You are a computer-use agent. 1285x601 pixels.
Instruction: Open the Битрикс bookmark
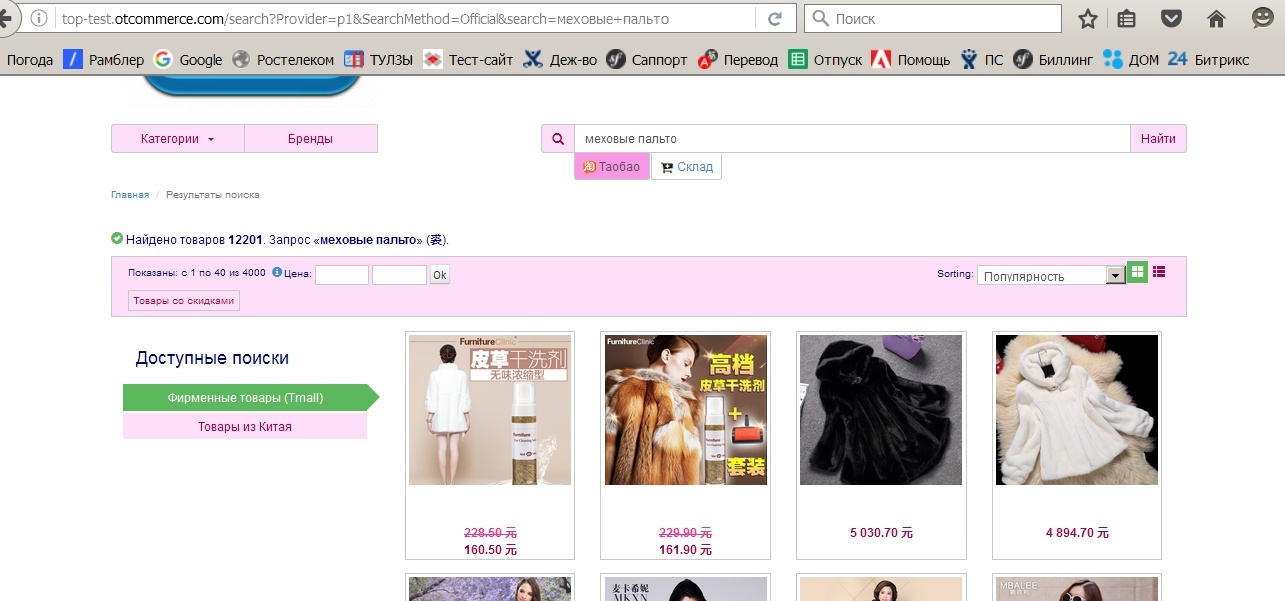click(x=1208, y=60)
